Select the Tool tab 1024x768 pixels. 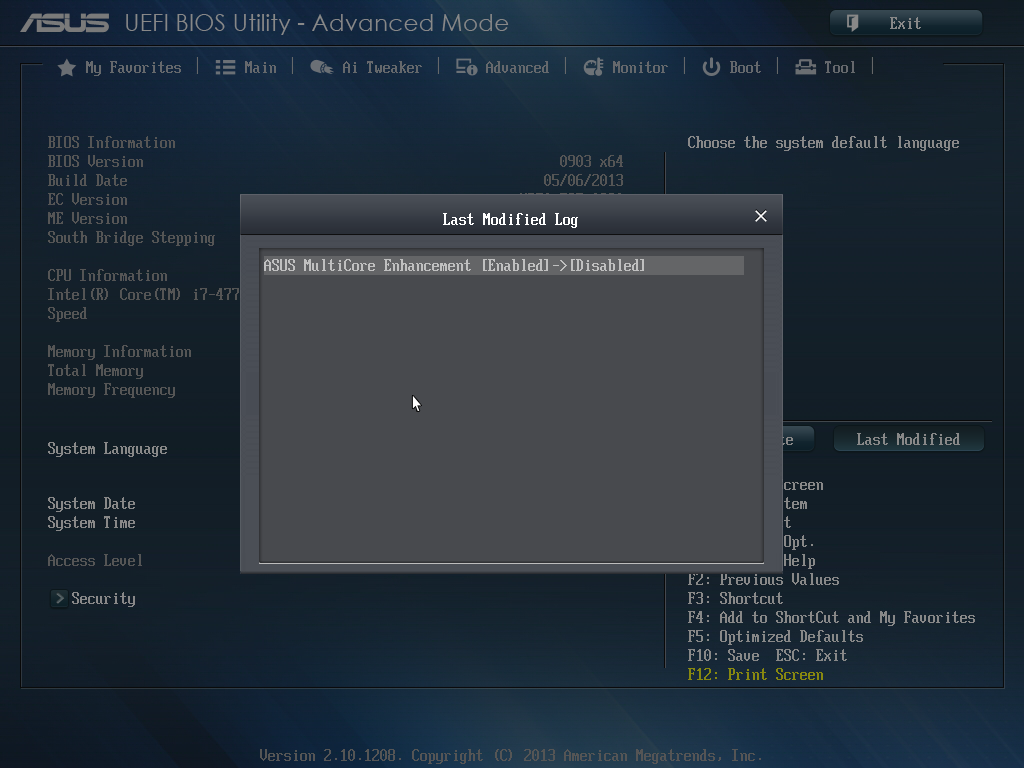pyautogui.click(x=825, y=68)
